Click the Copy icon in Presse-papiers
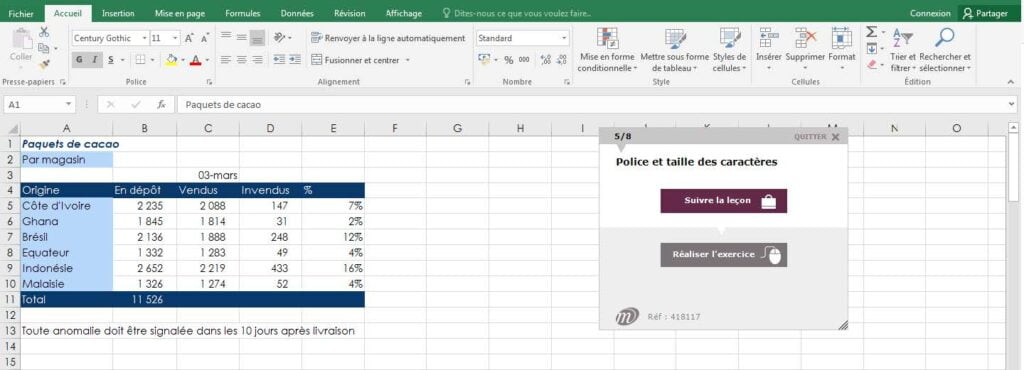This screenshot has width=1024, height=370. [44, 48]
